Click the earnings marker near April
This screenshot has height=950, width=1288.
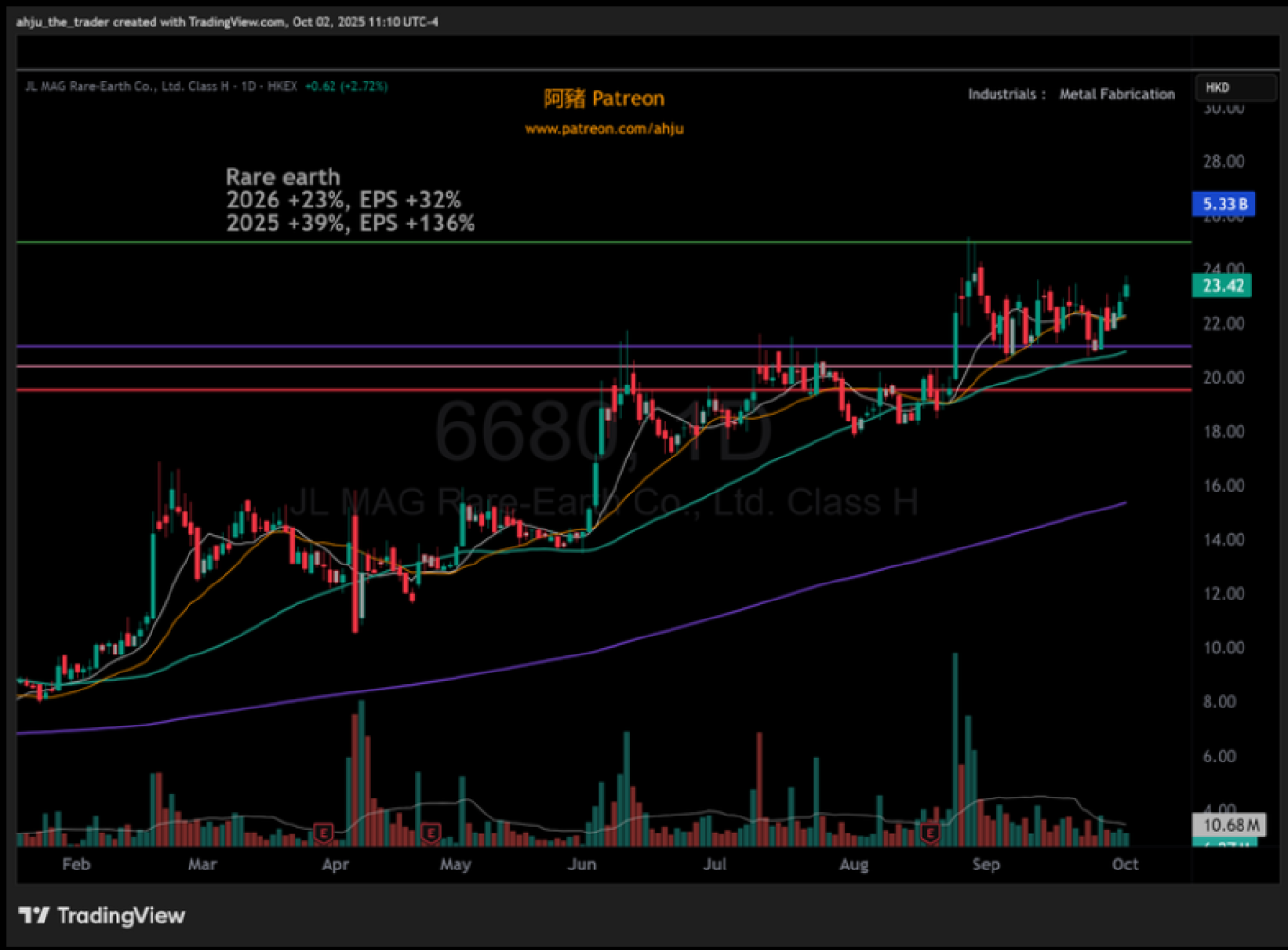(x=323, y=833)
